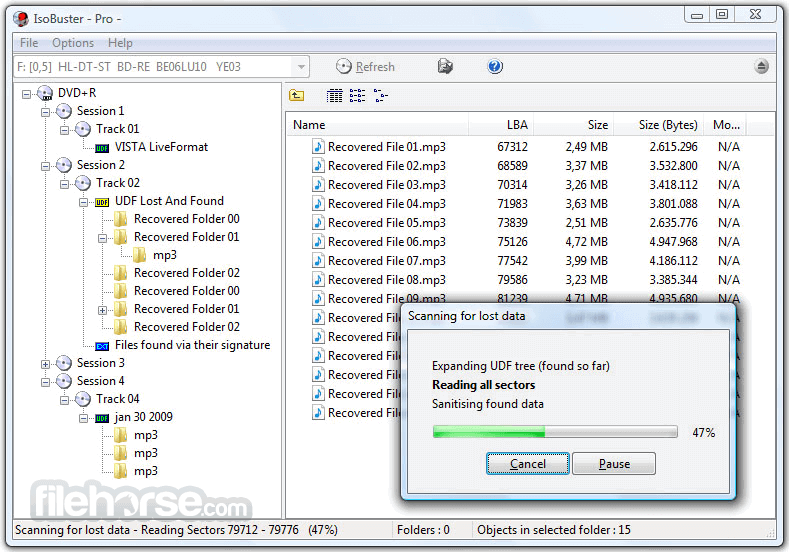789x552 pixels.
Task: Open the File menu
Action: click(x=29, y=43)
